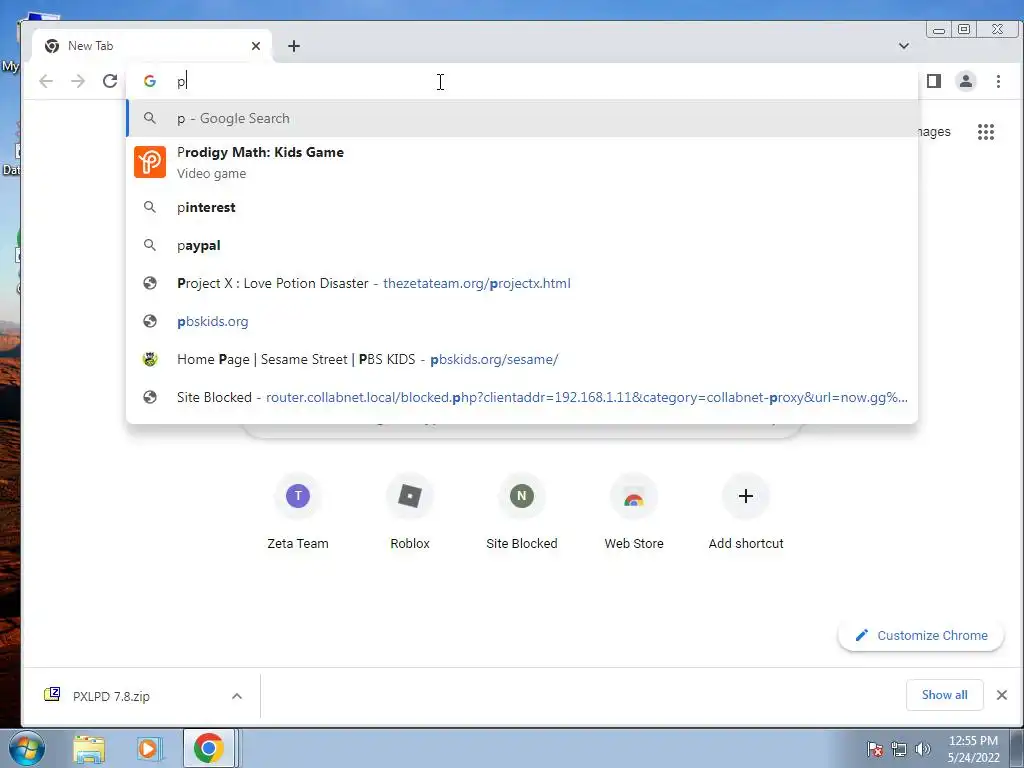Click the Chrome taskbar icon

208,748
